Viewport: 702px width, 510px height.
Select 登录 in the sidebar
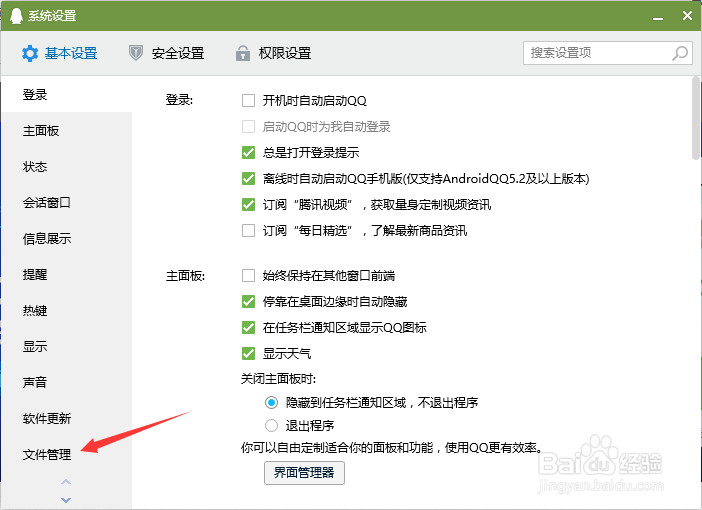point(66,94)
